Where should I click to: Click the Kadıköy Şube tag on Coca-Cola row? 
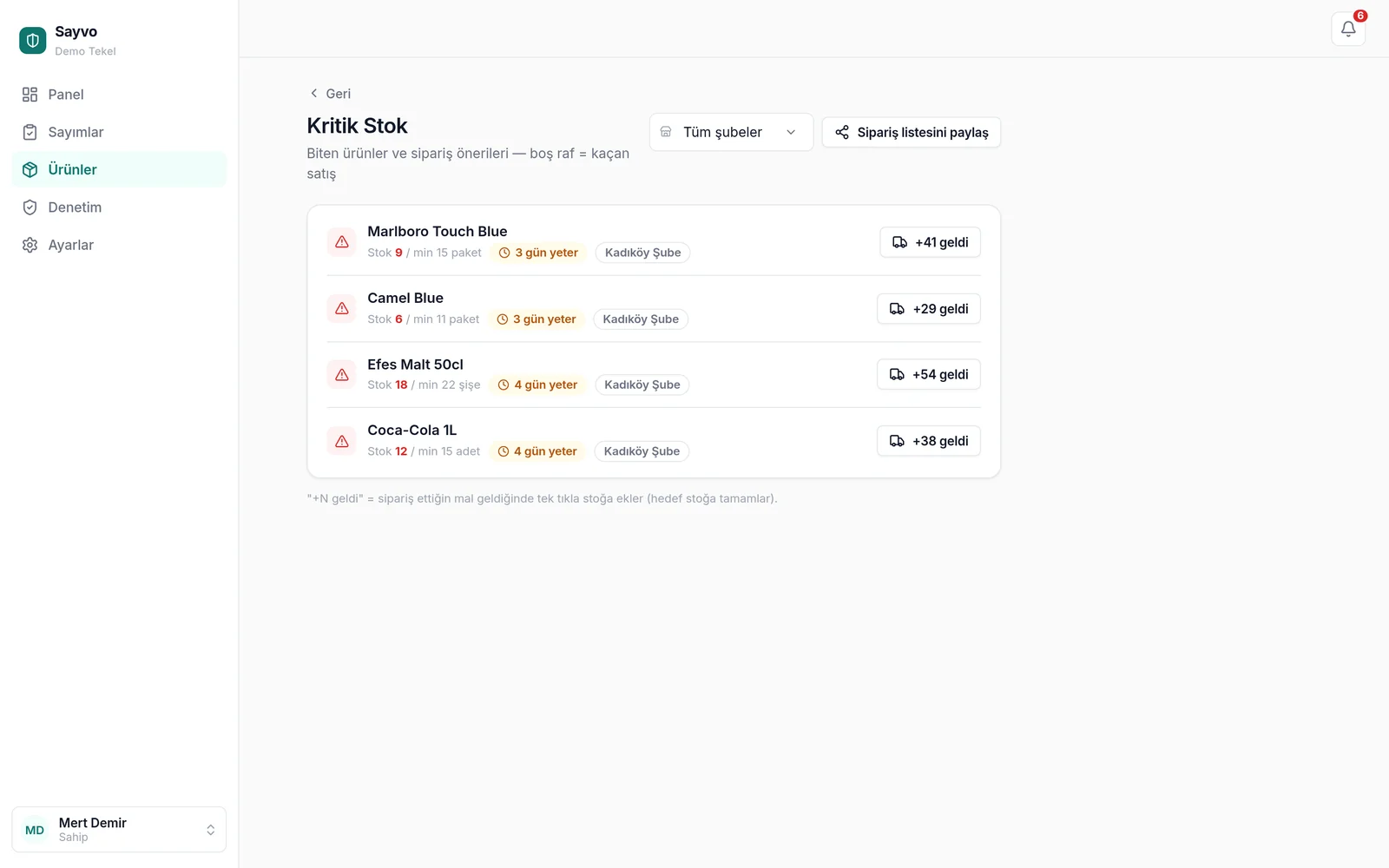(x=642, y=451)
